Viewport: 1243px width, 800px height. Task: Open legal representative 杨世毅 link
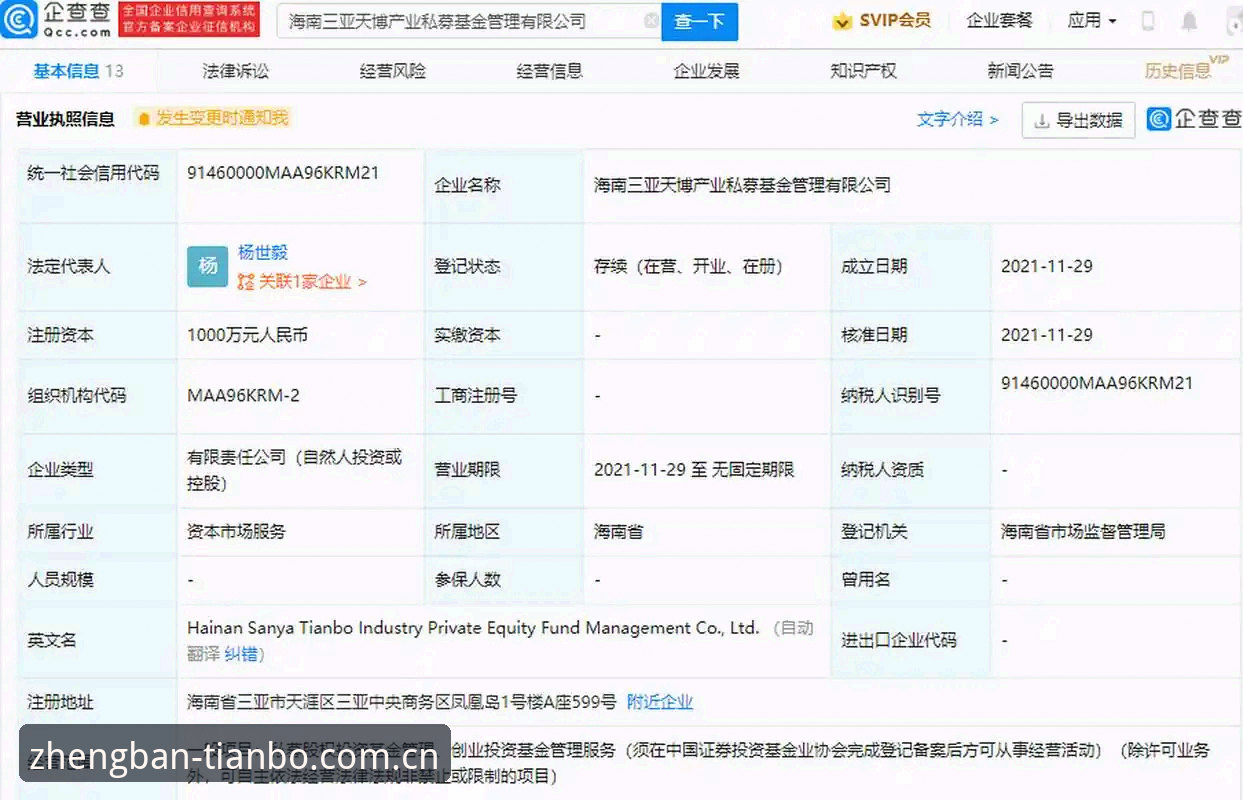click(263, 253)
